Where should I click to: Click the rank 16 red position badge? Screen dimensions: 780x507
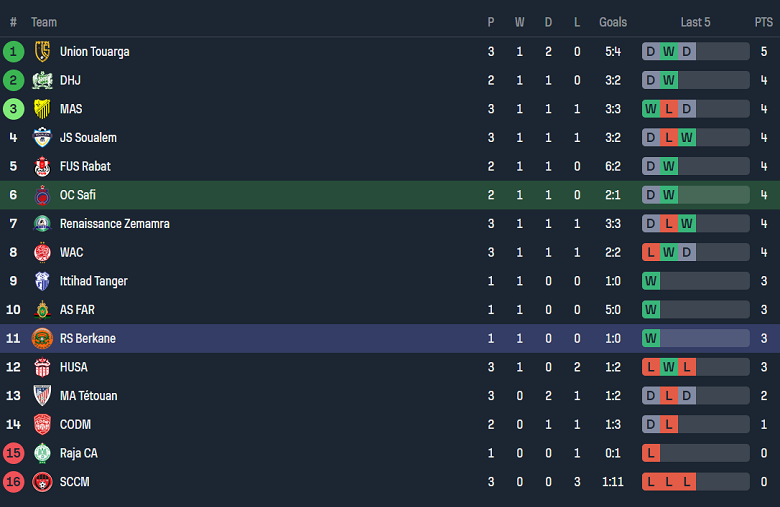(14, 482)
